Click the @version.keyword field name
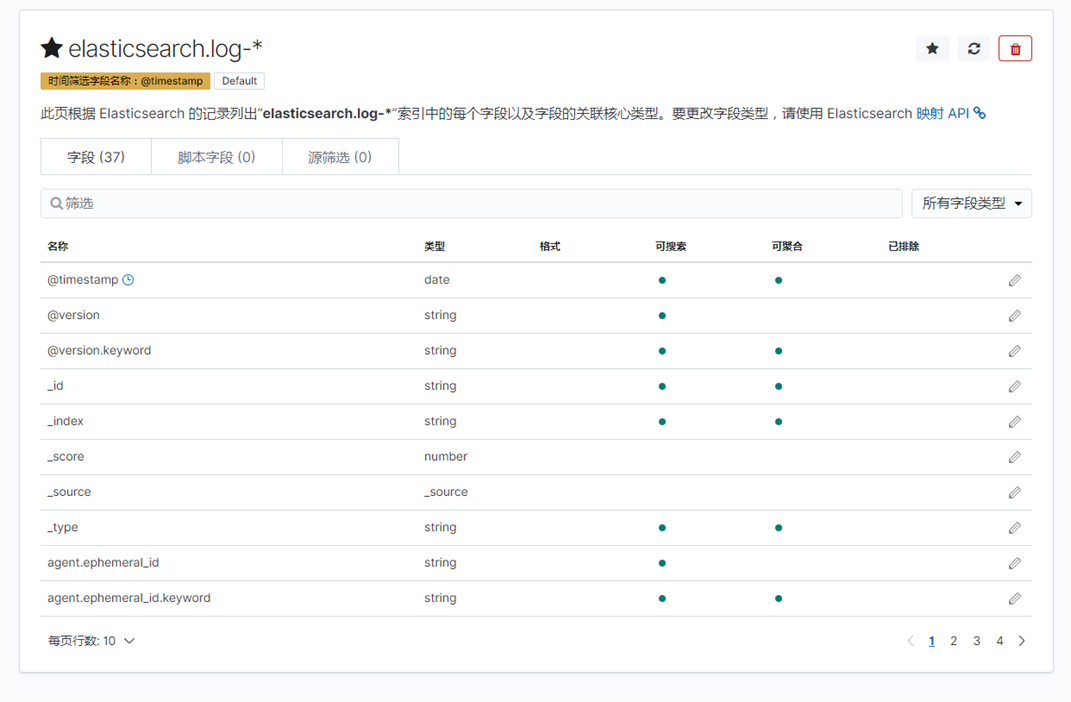Screen dimensions: 1071x702 (99, 350)
